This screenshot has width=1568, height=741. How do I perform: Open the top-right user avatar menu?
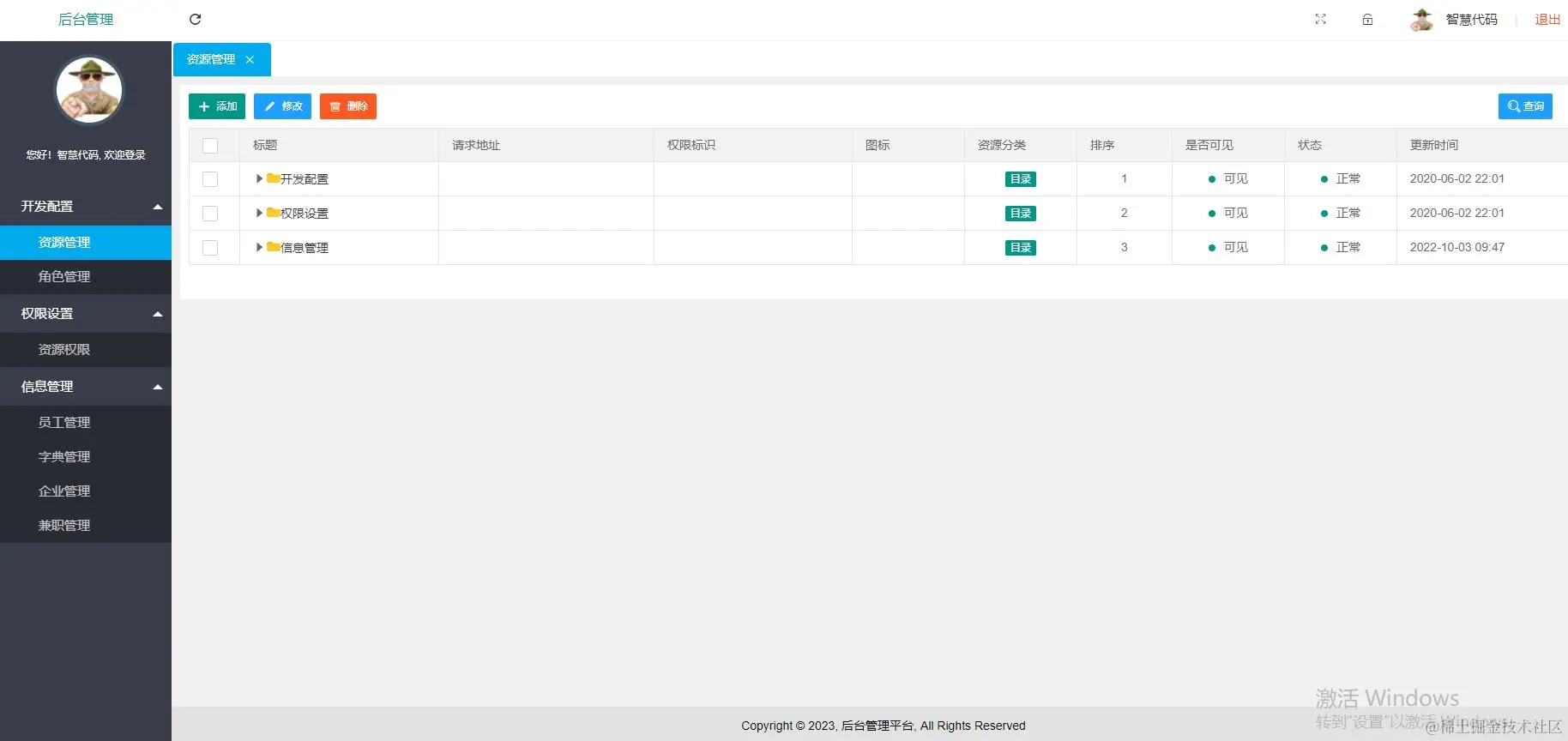coord(1421,19)
